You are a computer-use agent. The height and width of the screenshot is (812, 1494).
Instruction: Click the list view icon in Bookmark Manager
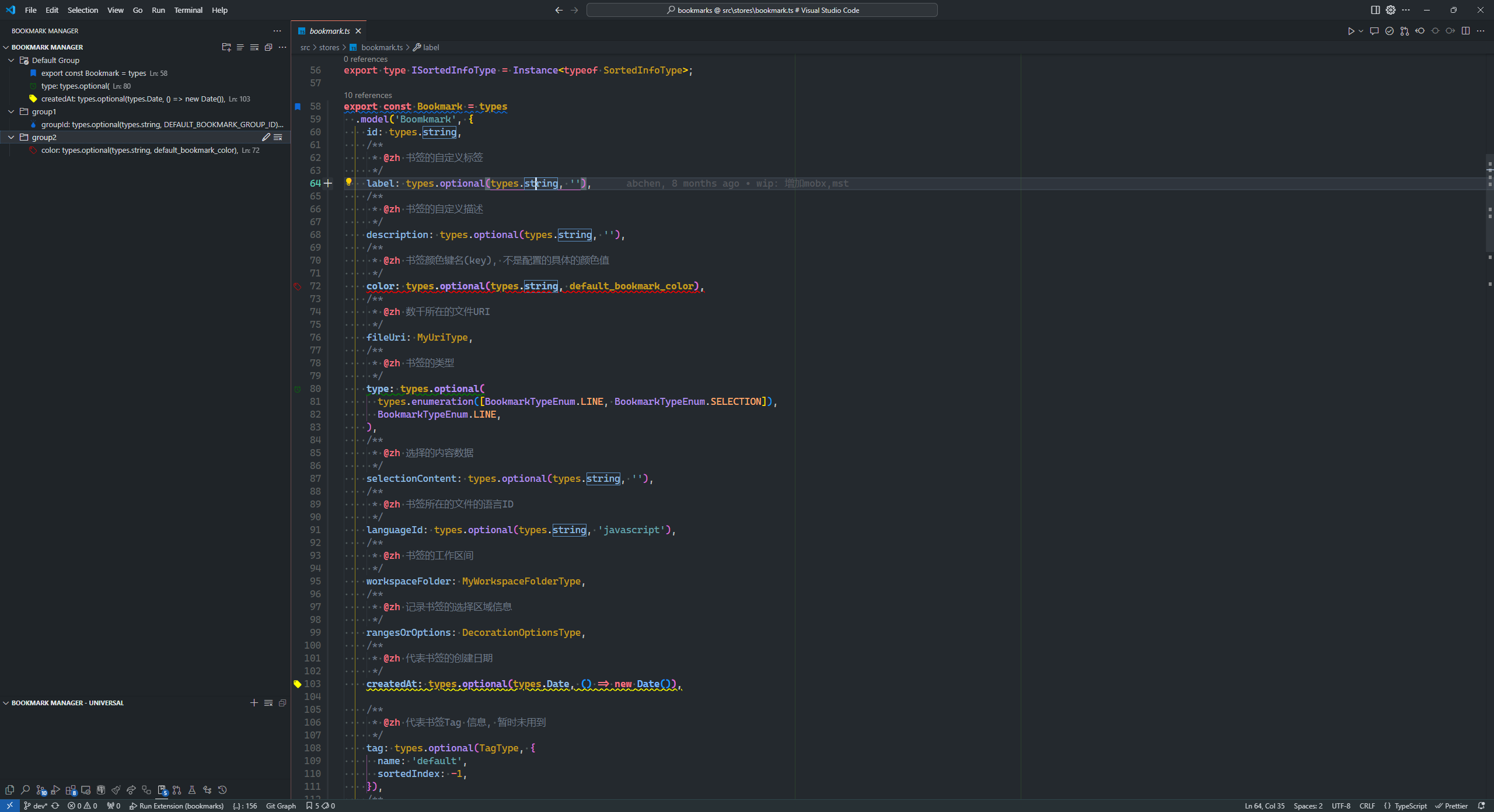(x=240, y=47)
